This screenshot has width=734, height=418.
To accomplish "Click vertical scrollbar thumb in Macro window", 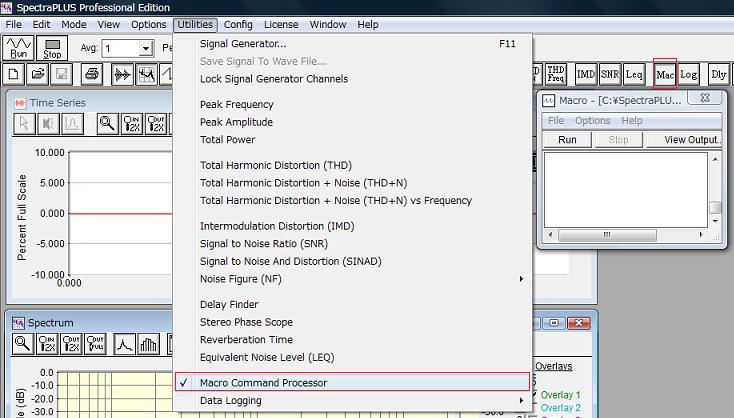I will click(x=715, y=207).
